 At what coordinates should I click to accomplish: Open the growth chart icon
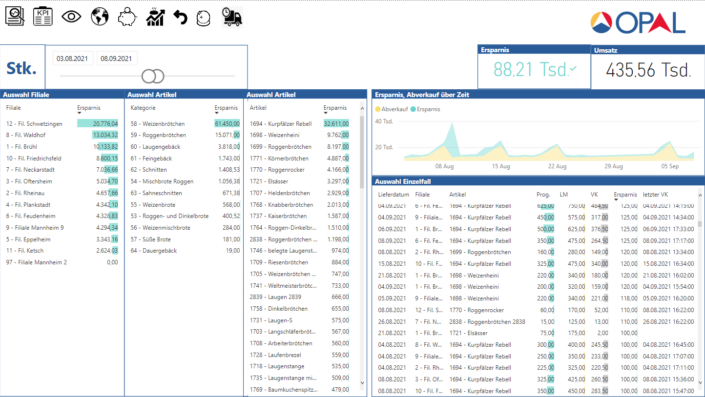(155, 18)
